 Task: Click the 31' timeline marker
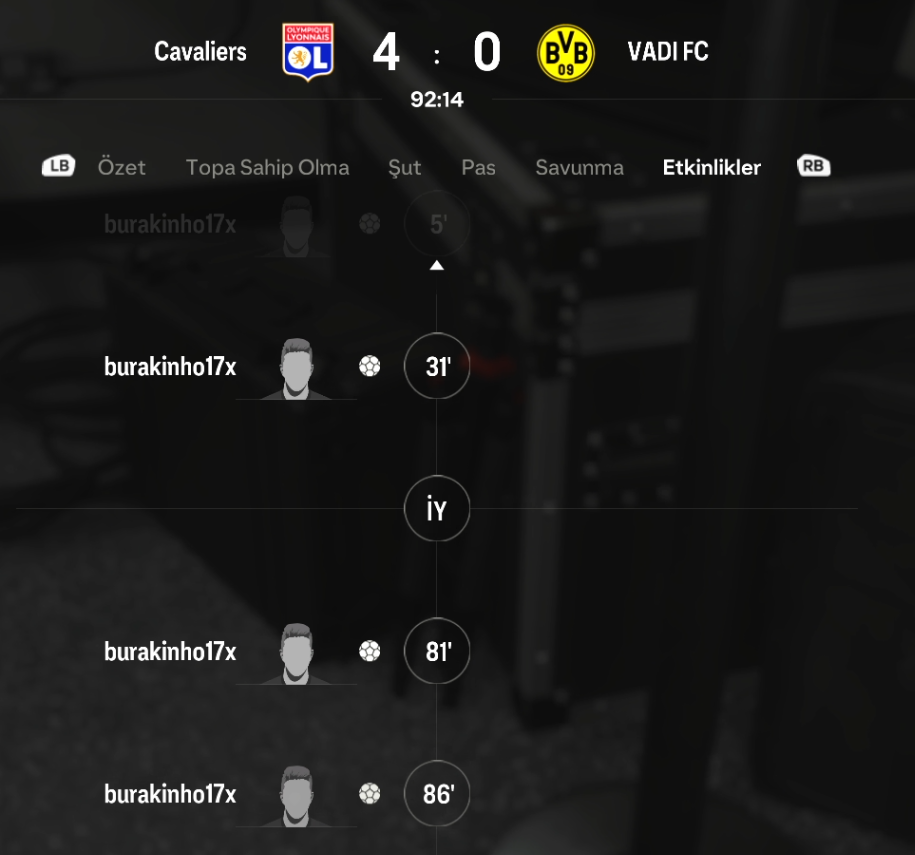[437, 366]
